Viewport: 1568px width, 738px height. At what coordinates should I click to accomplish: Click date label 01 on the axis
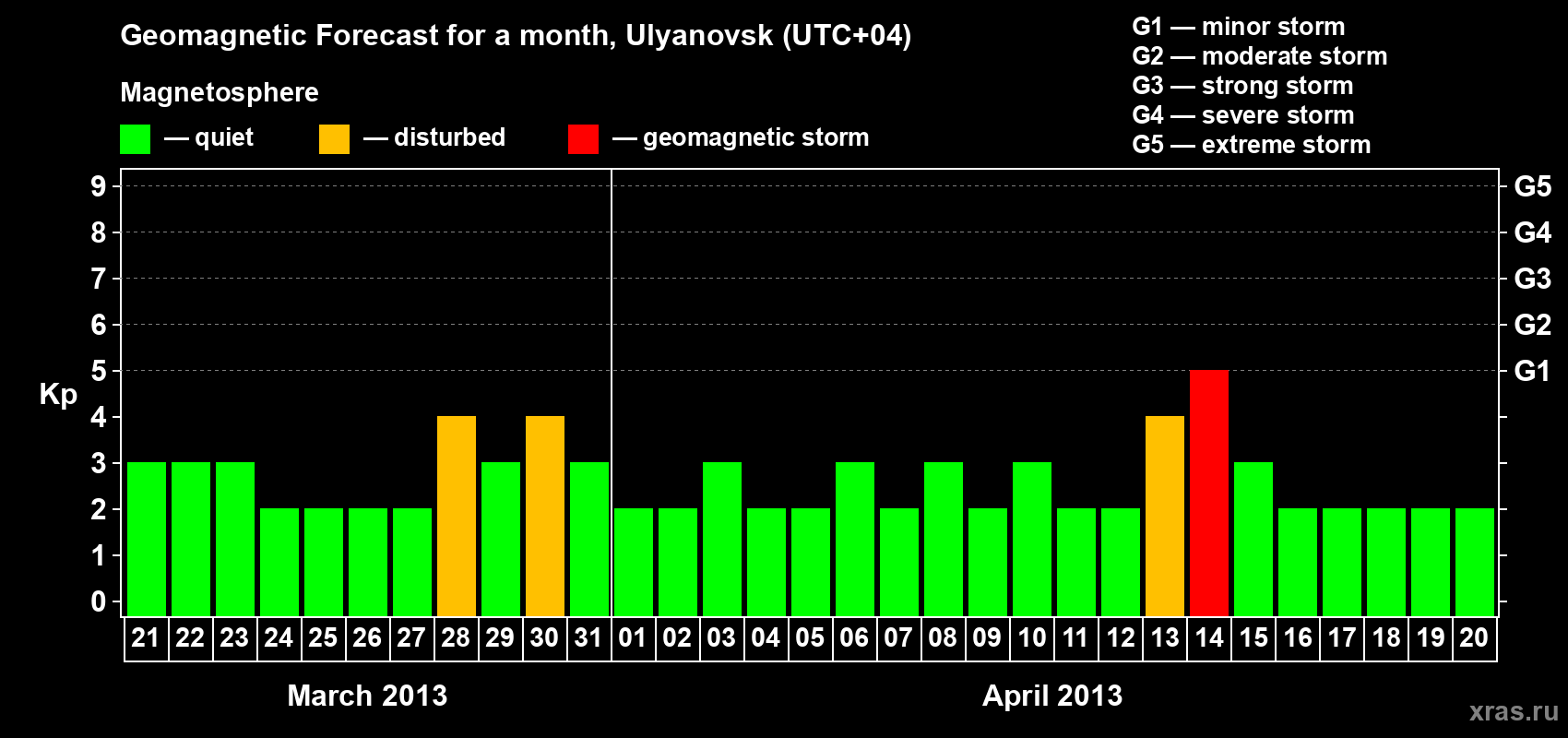coord(633,638)
